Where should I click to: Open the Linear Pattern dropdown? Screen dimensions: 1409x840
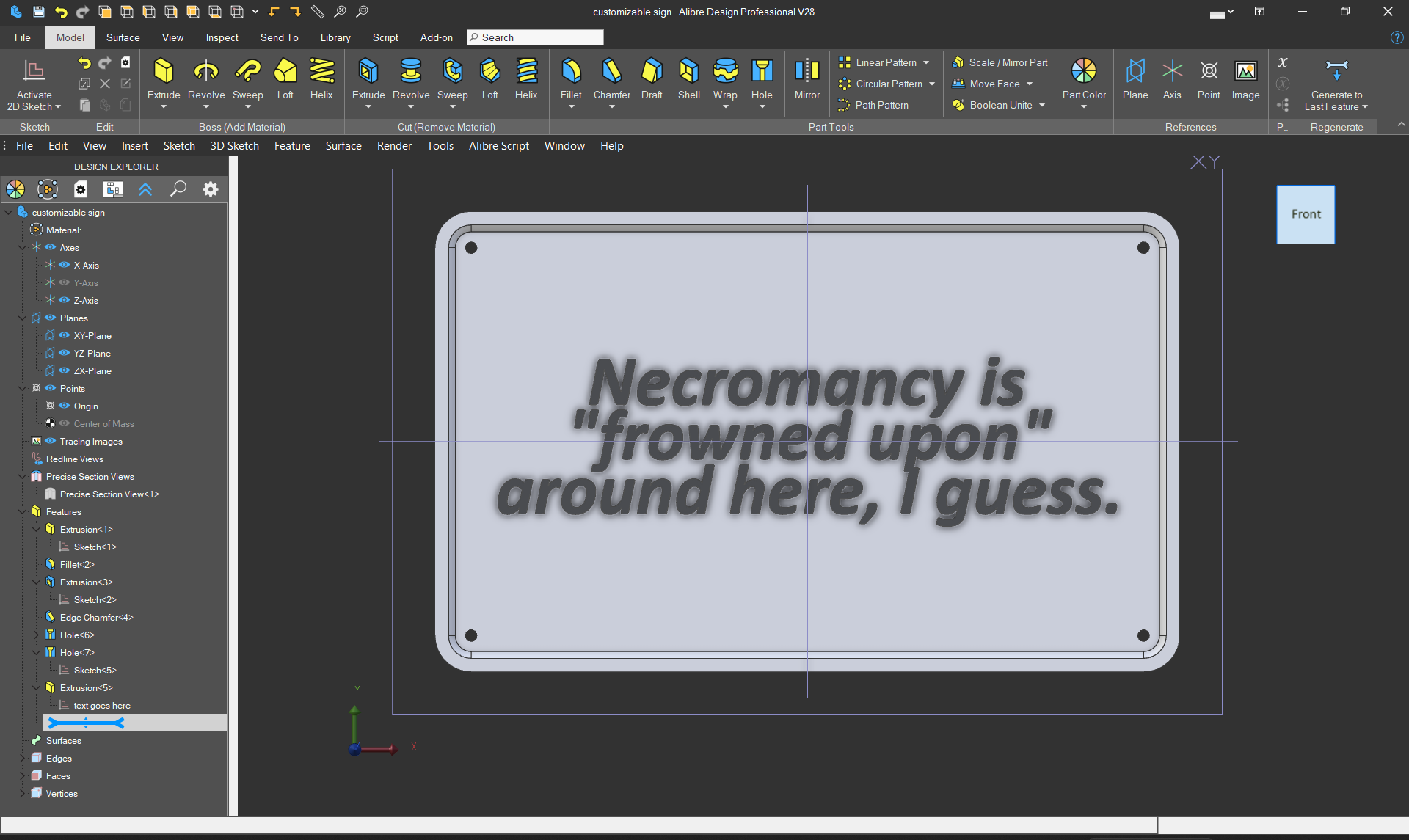927,62
